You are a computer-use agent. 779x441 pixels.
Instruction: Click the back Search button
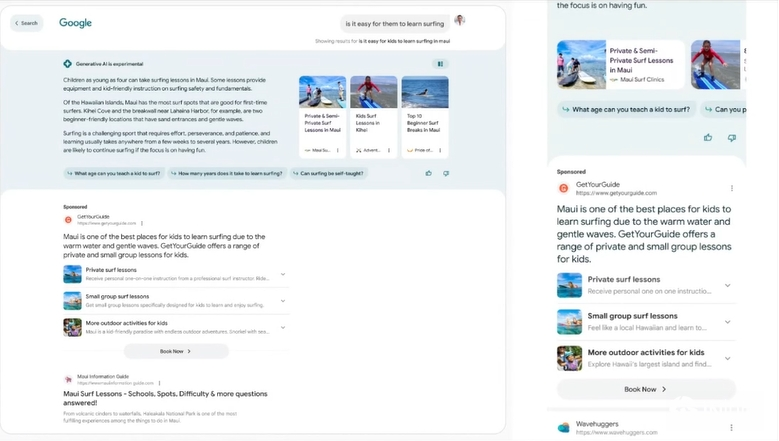(26, 23)
